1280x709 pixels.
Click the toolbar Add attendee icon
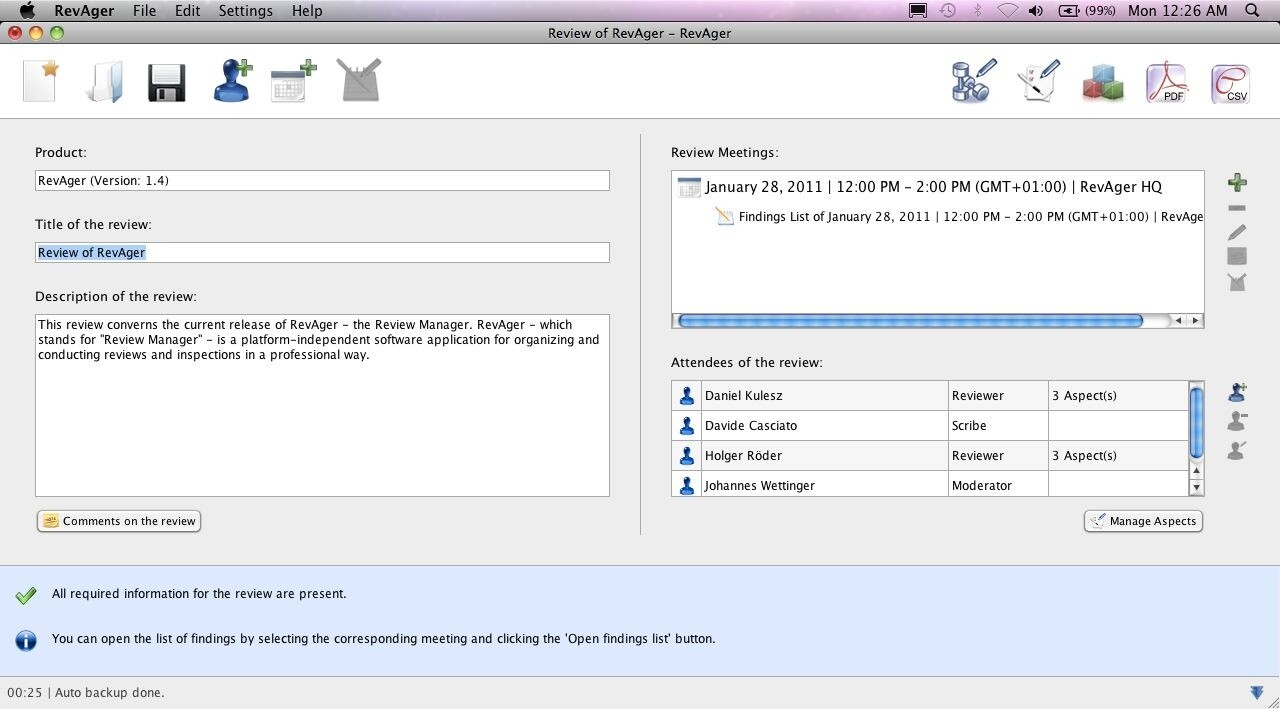point(232,81)
